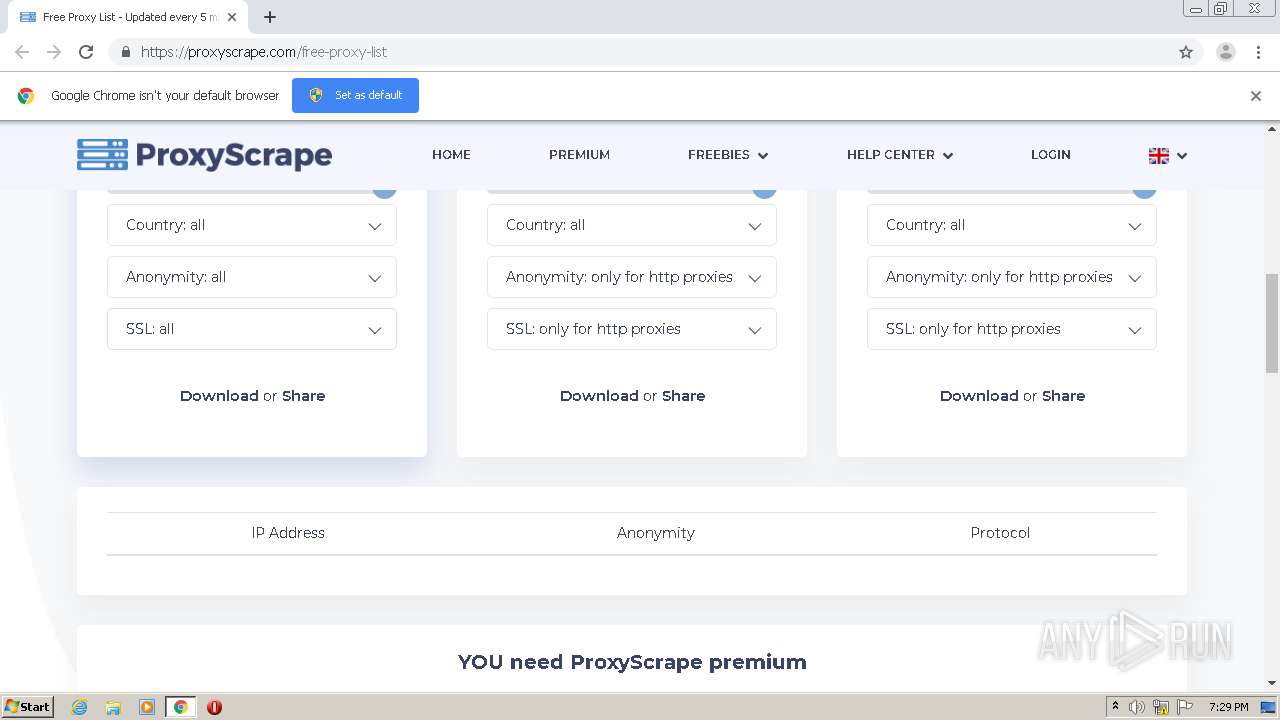
Task: Click Share link in third card
Action: pyautogui.click(x=1063, y=396)
